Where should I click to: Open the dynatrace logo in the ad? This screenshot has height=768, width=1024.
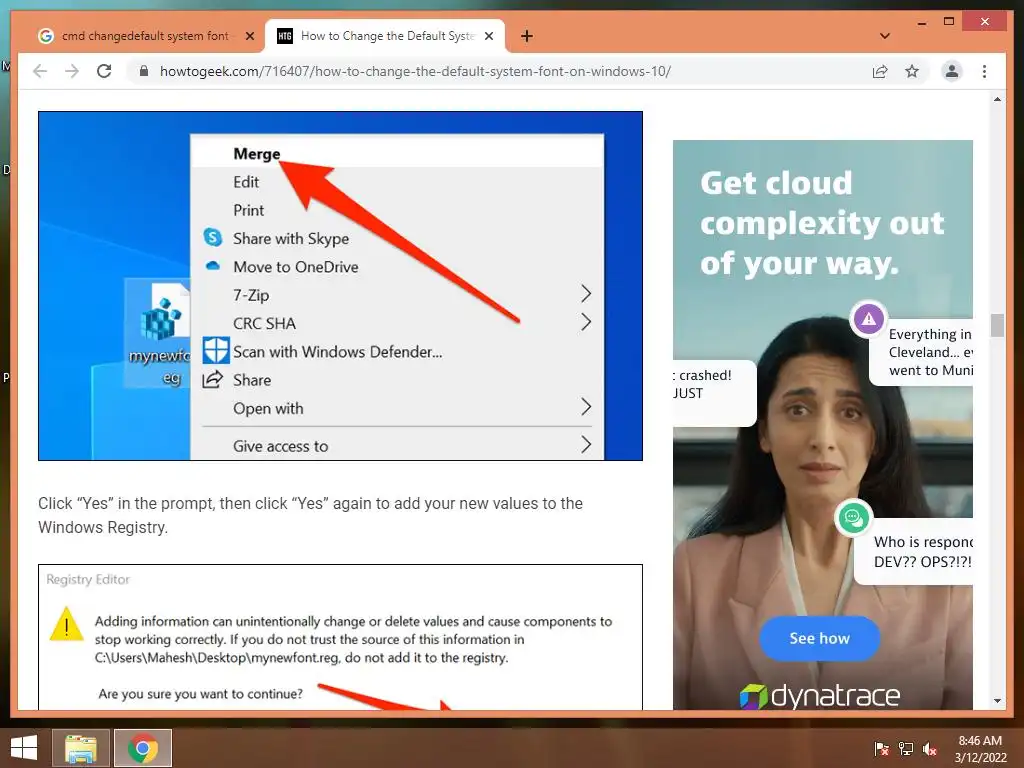tap(820, 696)
